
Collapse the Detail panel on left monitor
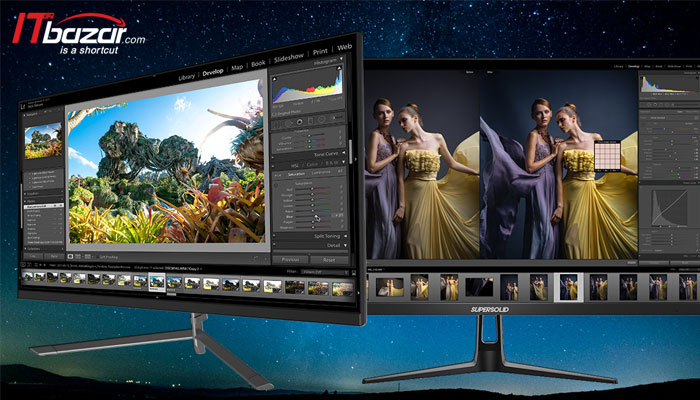[x=346, y=245]
